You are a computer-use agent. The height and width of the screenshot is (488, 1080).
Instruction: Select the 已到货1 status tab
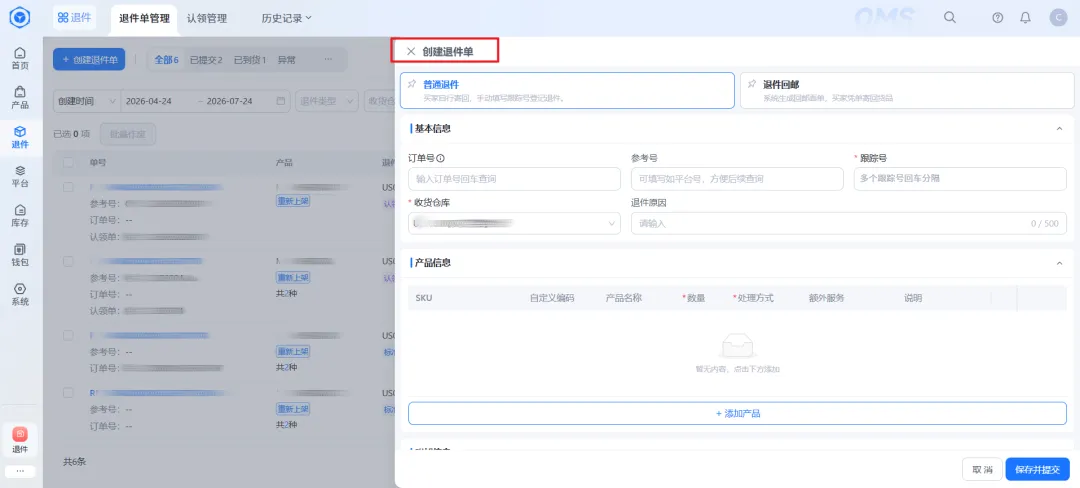point(250,60)
